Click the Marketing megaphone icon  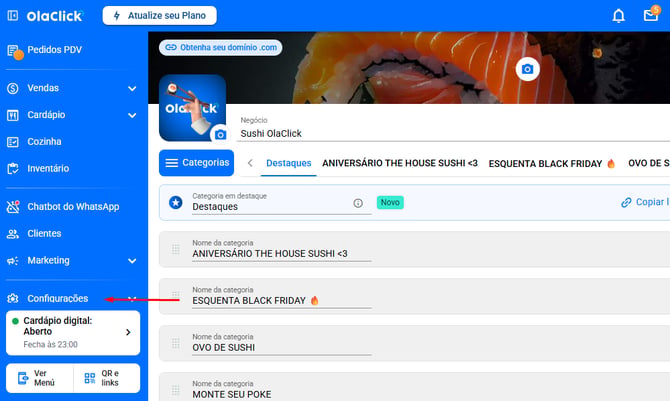coord(13,261)
